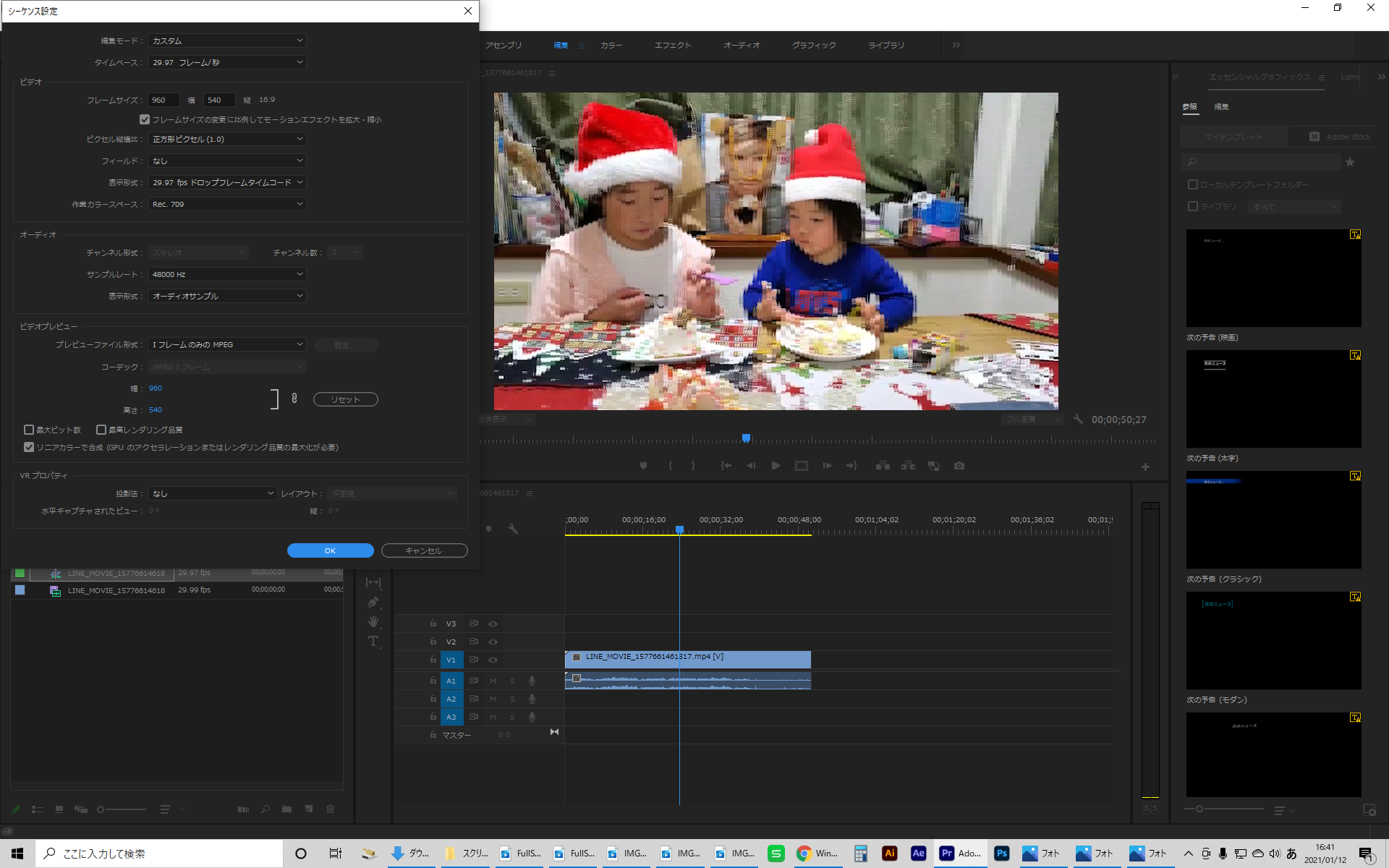Enable the 最大ビット数 checkbox
This screenshot has width=1389, height=868.
click(x=29, y=429)
